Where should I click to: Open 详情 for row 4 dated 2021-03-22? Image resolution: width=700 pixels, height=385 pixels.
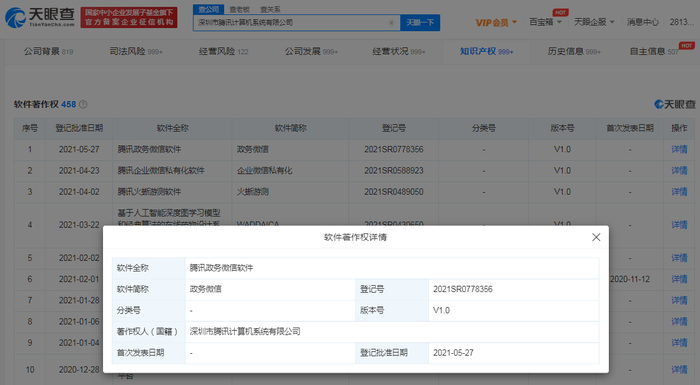coord(679,225)
